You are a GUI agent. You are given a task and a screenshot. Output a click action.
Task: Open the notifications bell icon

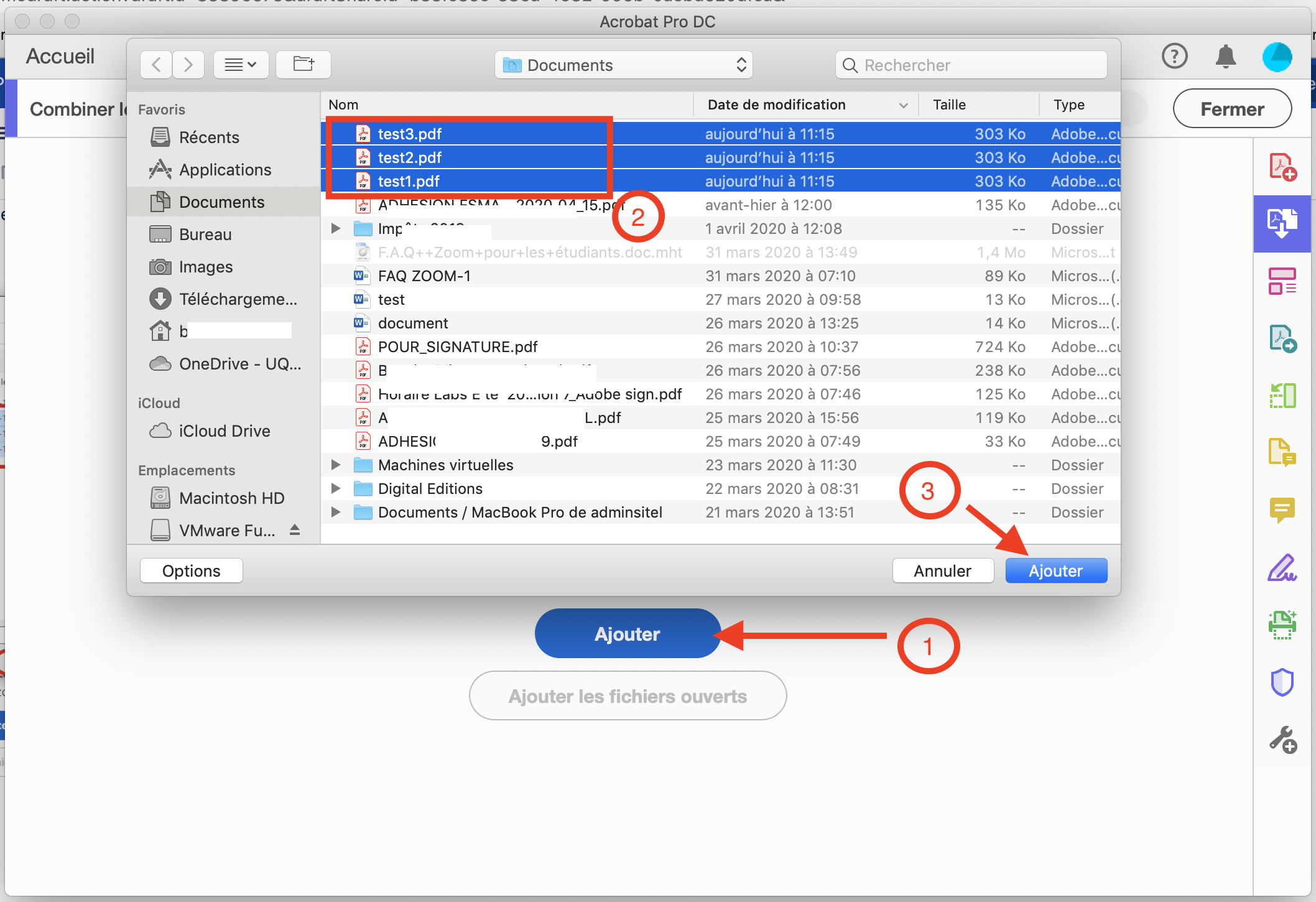[1226, 56]
